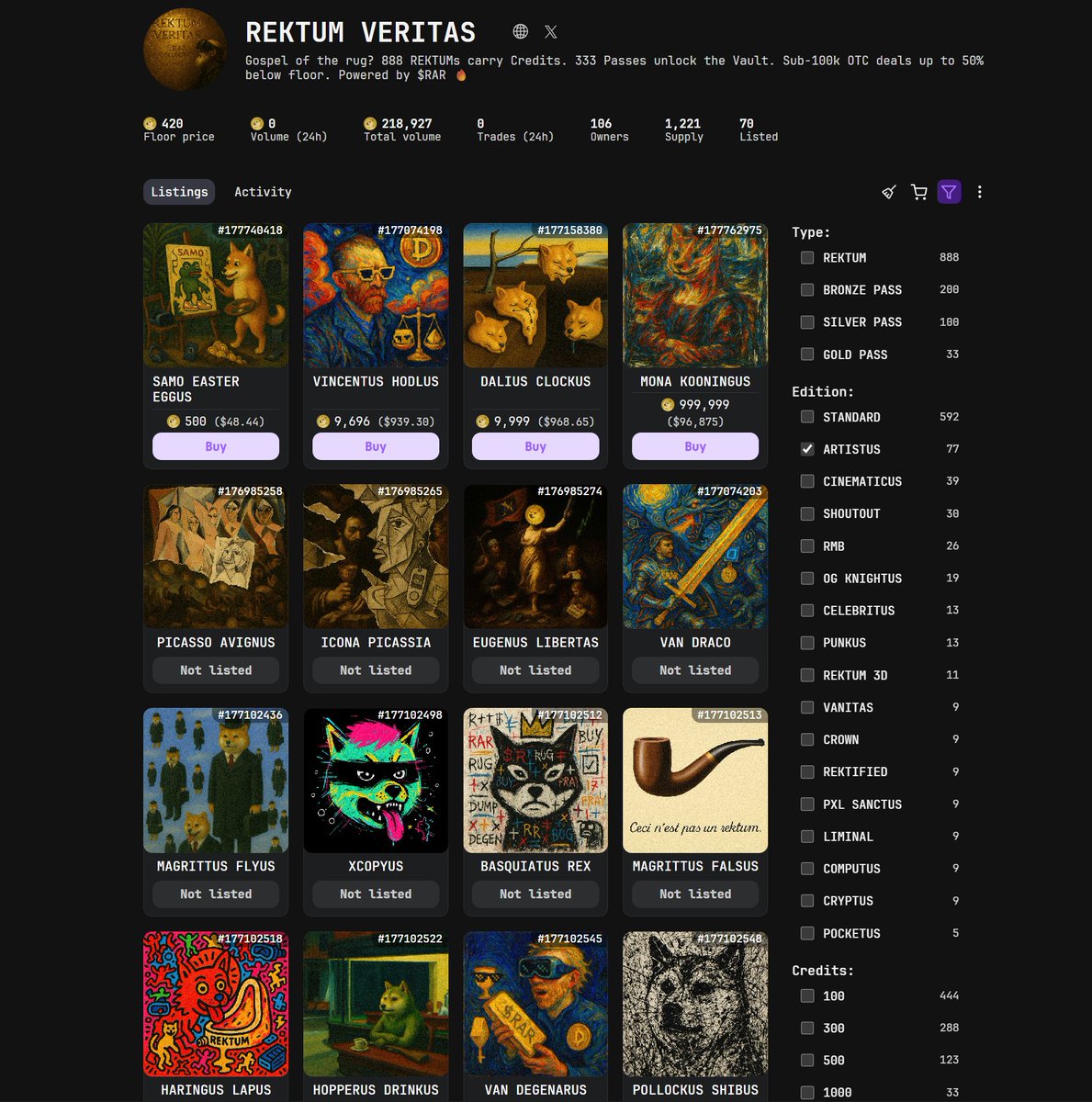1092x1102 pixels.
Task: Open the POLLOCKUS SHIBUS artwork
Action: (x=695, y=1004)
